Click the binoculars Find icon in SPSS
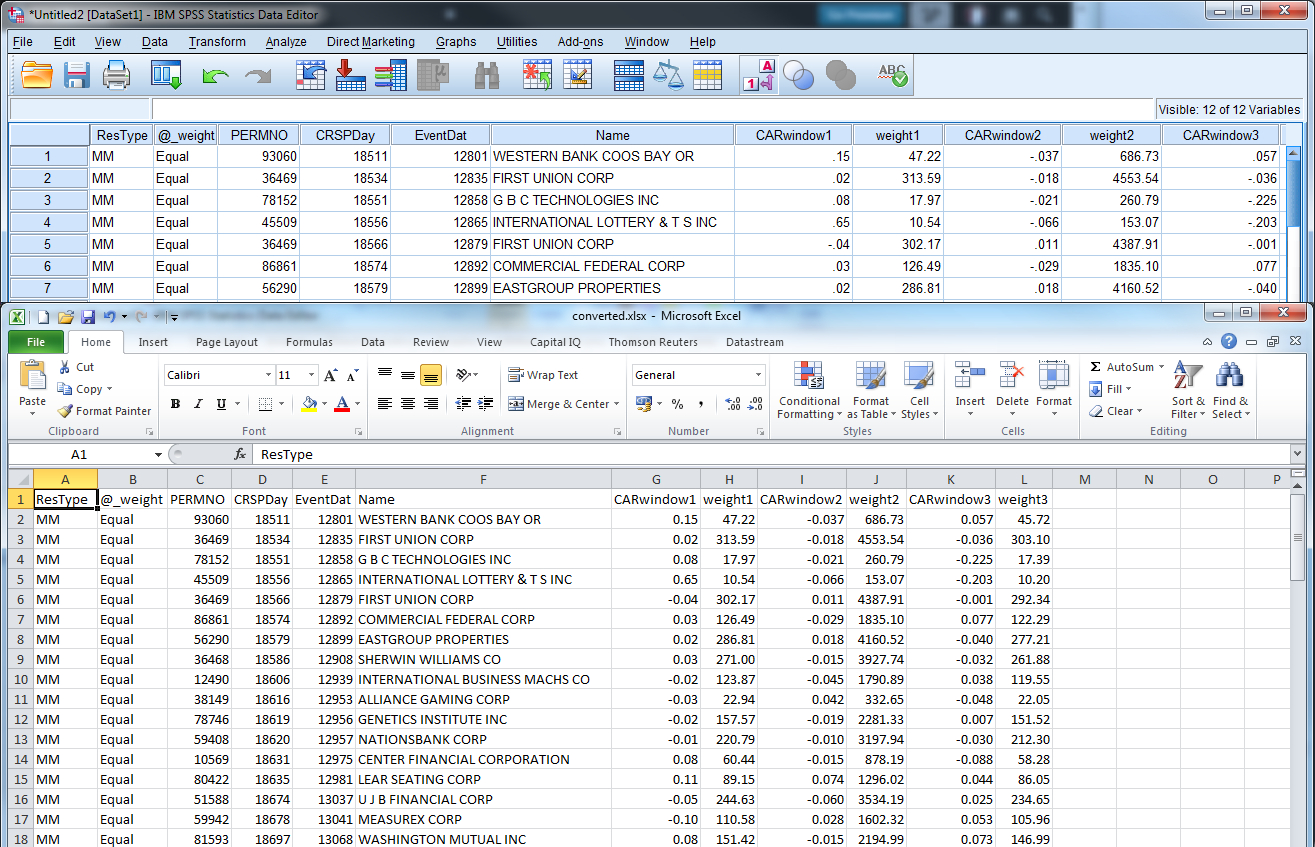The width and height of the screenshot is (1315, 847). (x=487, y=76)
